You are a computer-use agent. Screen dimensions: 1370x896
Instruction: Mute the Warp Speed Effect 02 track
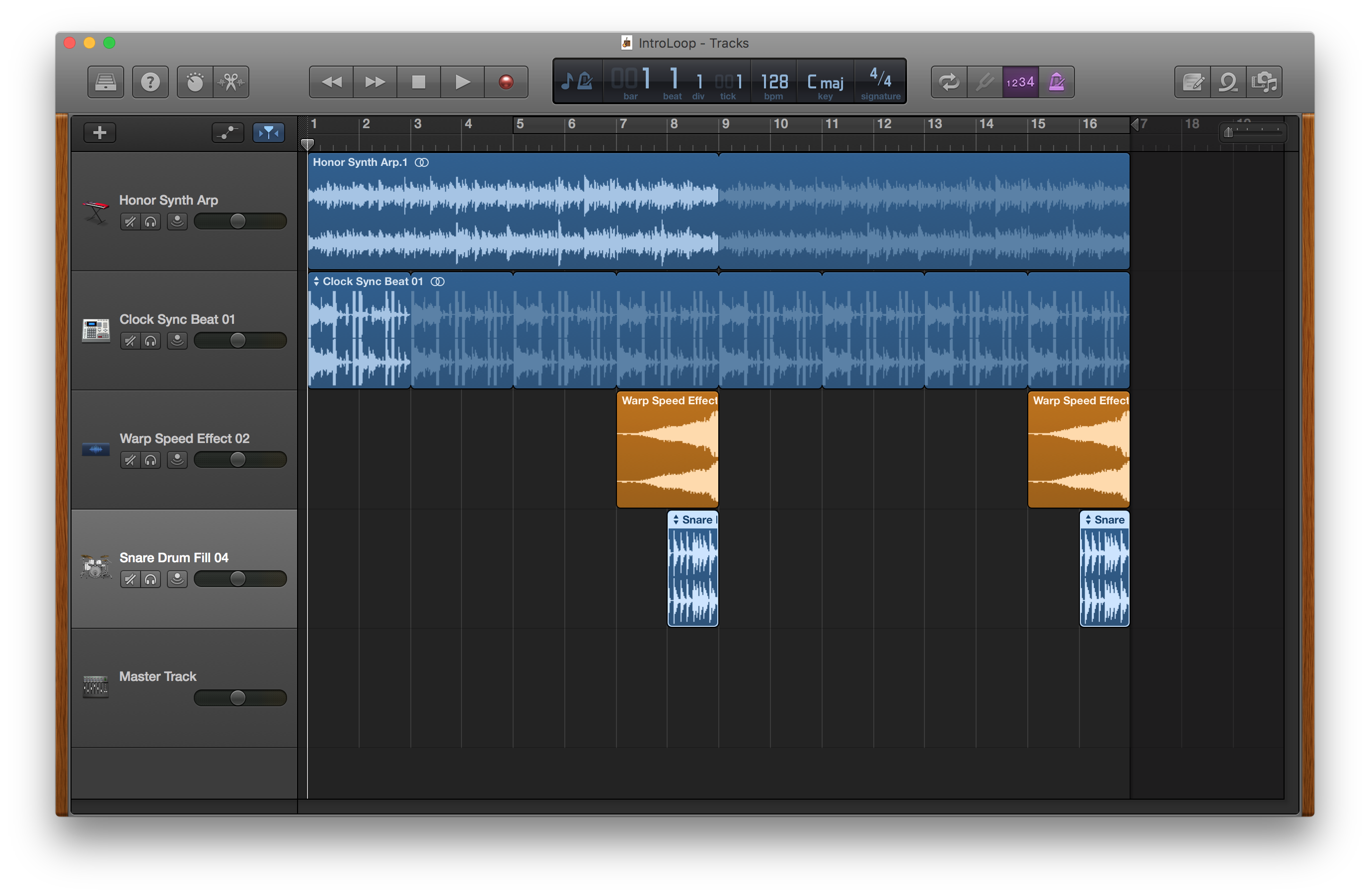(x=130, y=460)
